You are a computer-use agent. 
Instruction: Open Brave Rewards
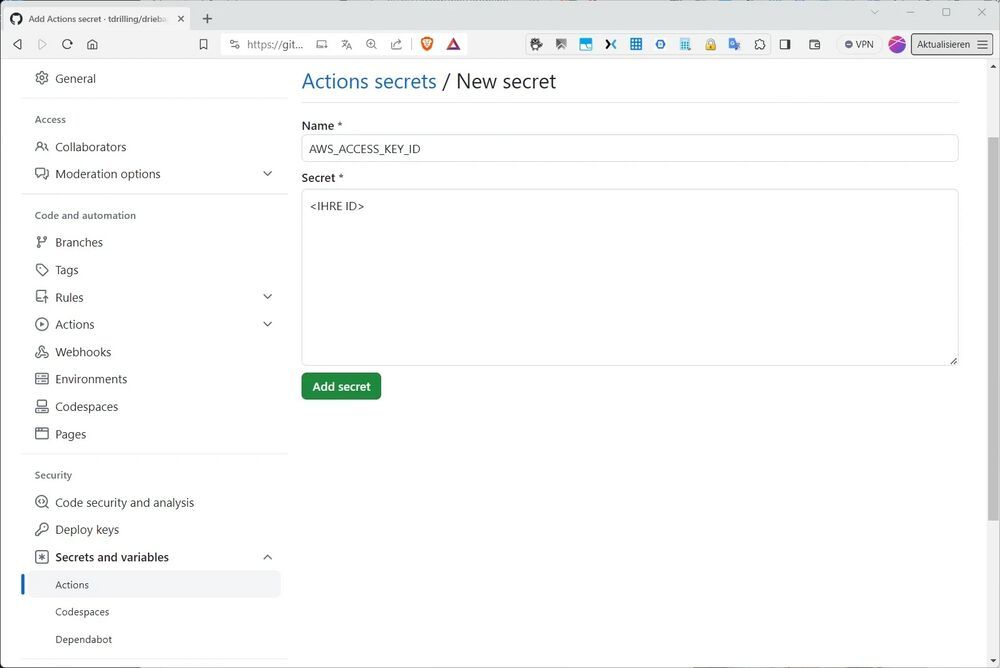(452, 44)
